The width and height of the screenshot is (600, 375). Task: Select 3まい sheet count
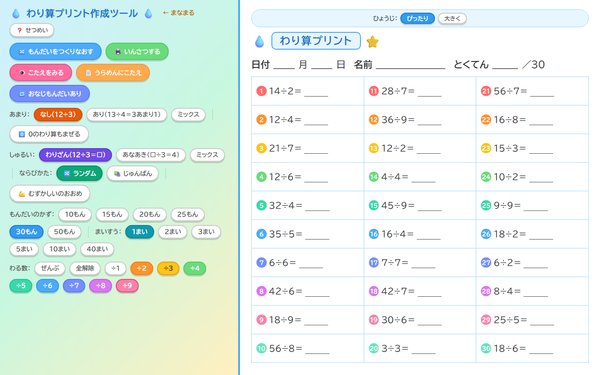tap(206, 232)
